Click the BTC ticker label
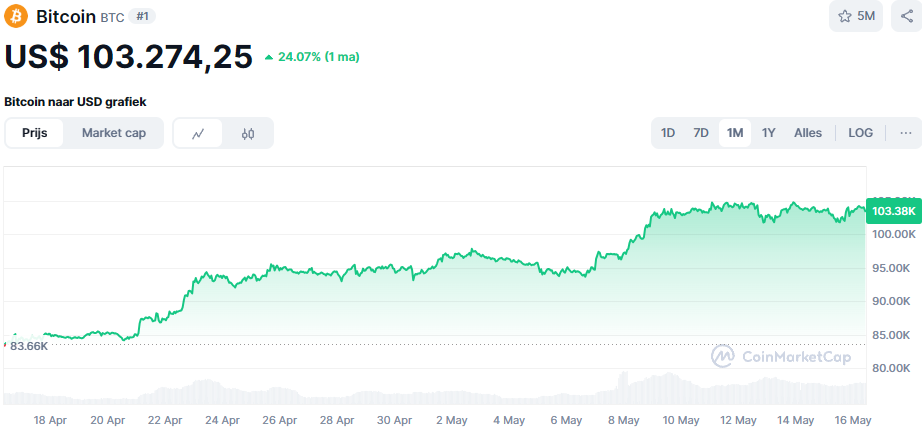This screenshot has height=429, width=922. 113,18
